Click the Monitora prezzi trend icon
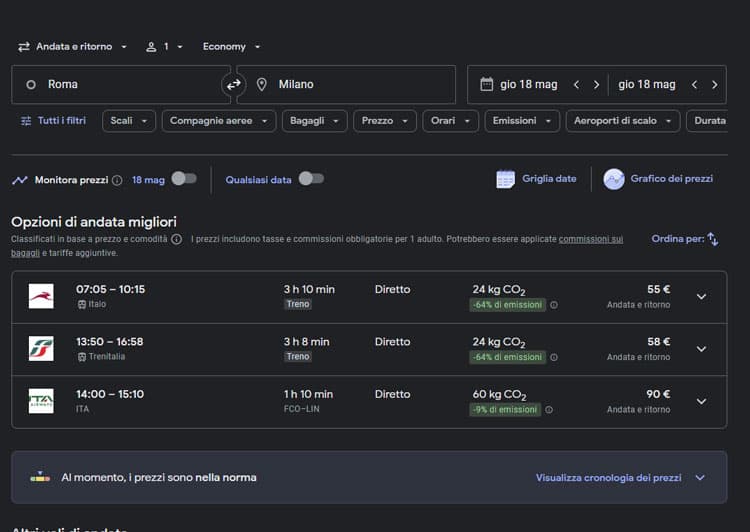The image size is (750, 532). pos(20,180)
